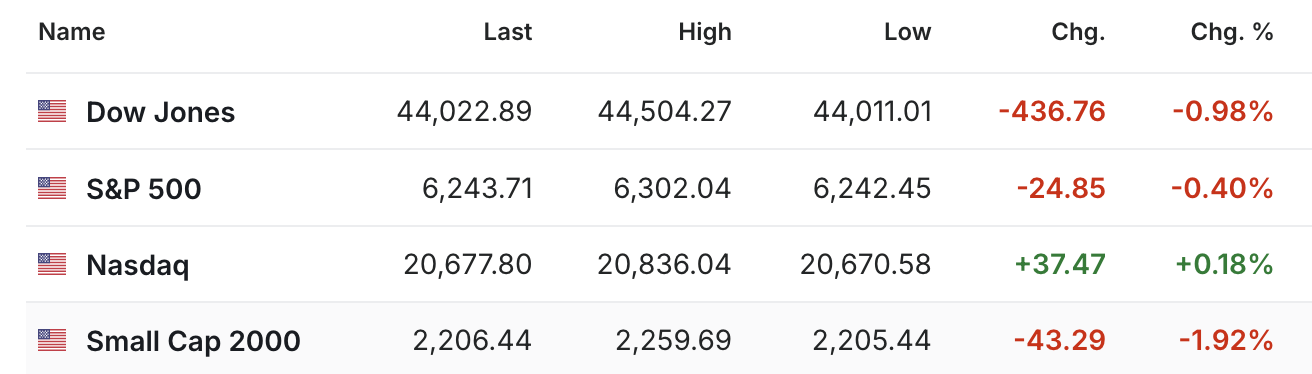1312x374 pixels.
Task: Select Dow Jones change value -436.76
Action: 1052,111
